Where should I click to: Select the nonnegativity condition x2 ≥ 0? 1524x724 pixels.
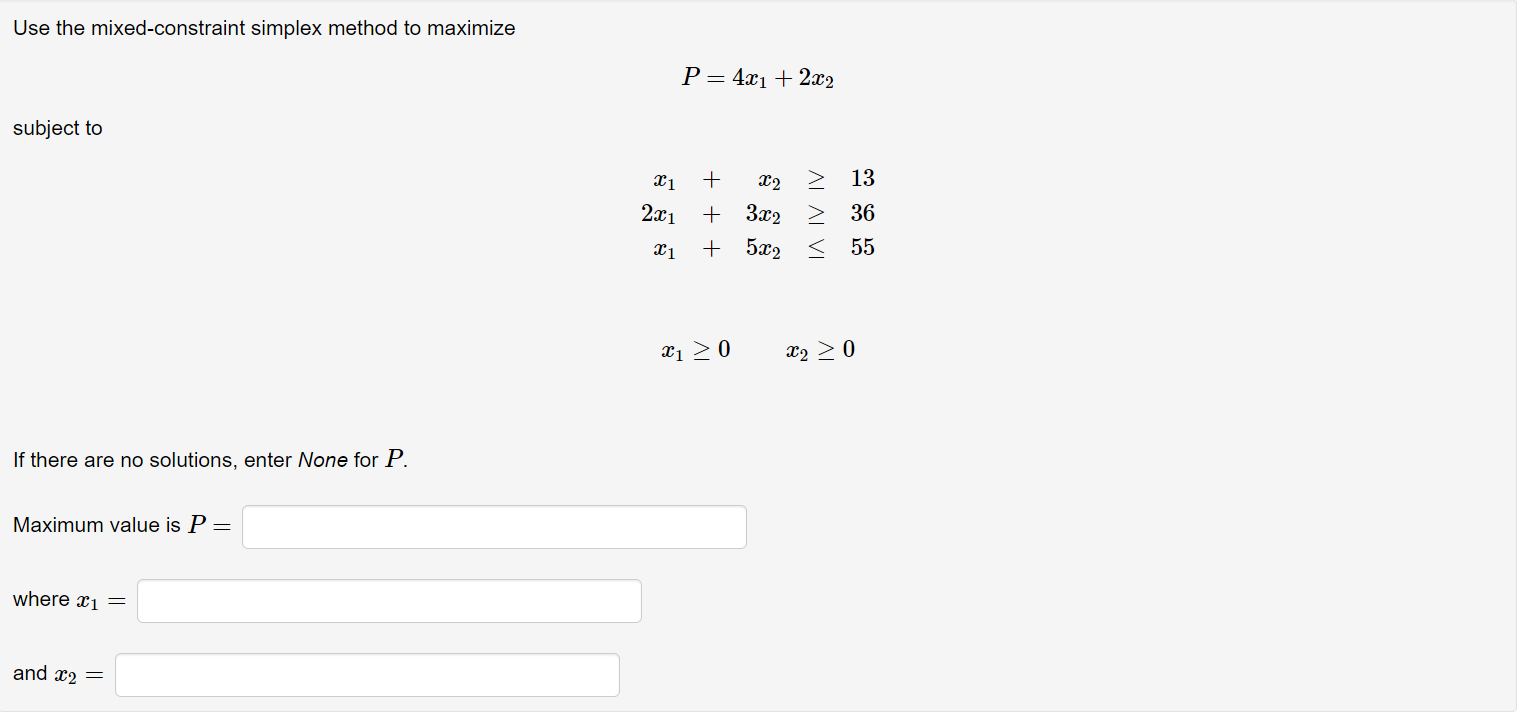click(821, 349)
